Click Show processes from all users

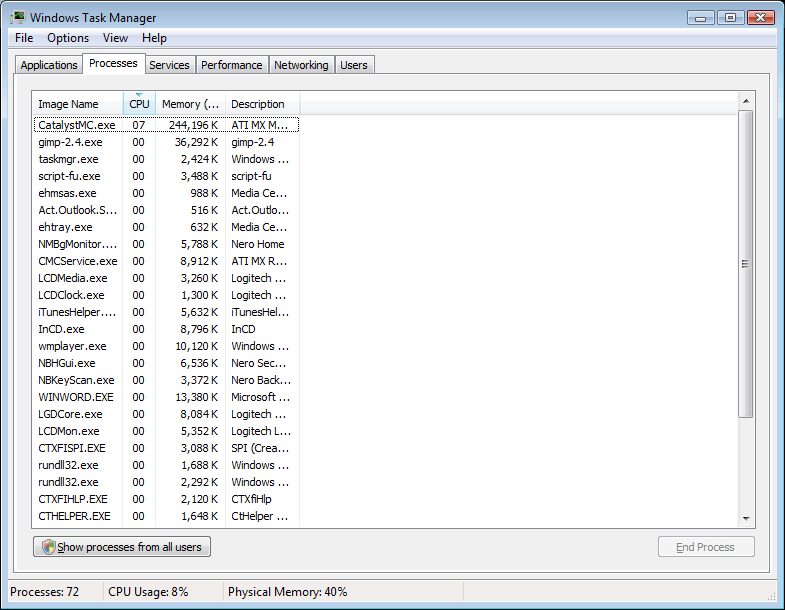(122, 547)
